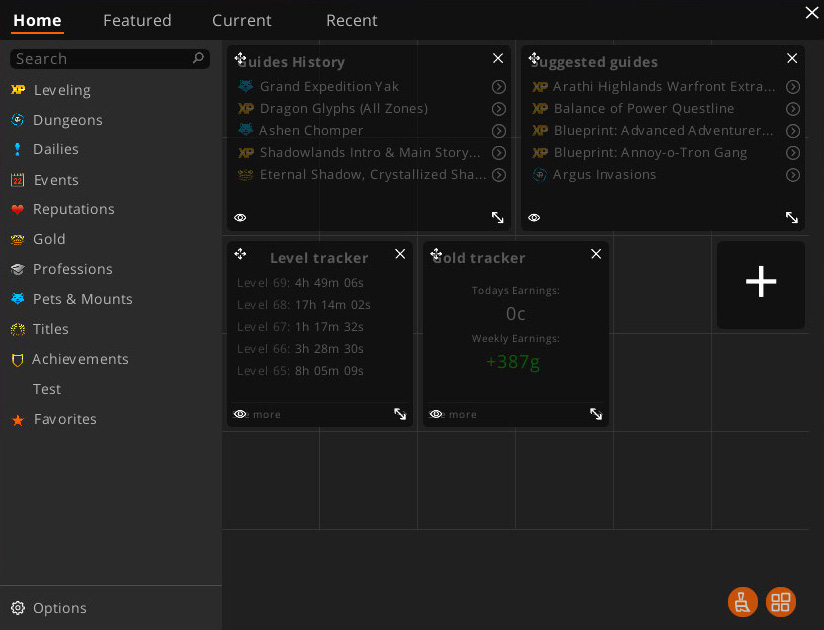
Task: Open the Achievements category
Action: tap(69, 359)
